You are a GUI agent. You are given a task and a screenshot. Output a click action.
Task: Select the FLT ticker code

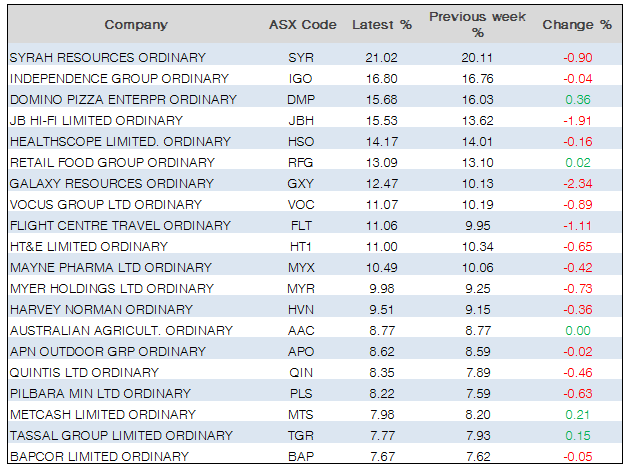pyautogui.click(x=299, y=225)
